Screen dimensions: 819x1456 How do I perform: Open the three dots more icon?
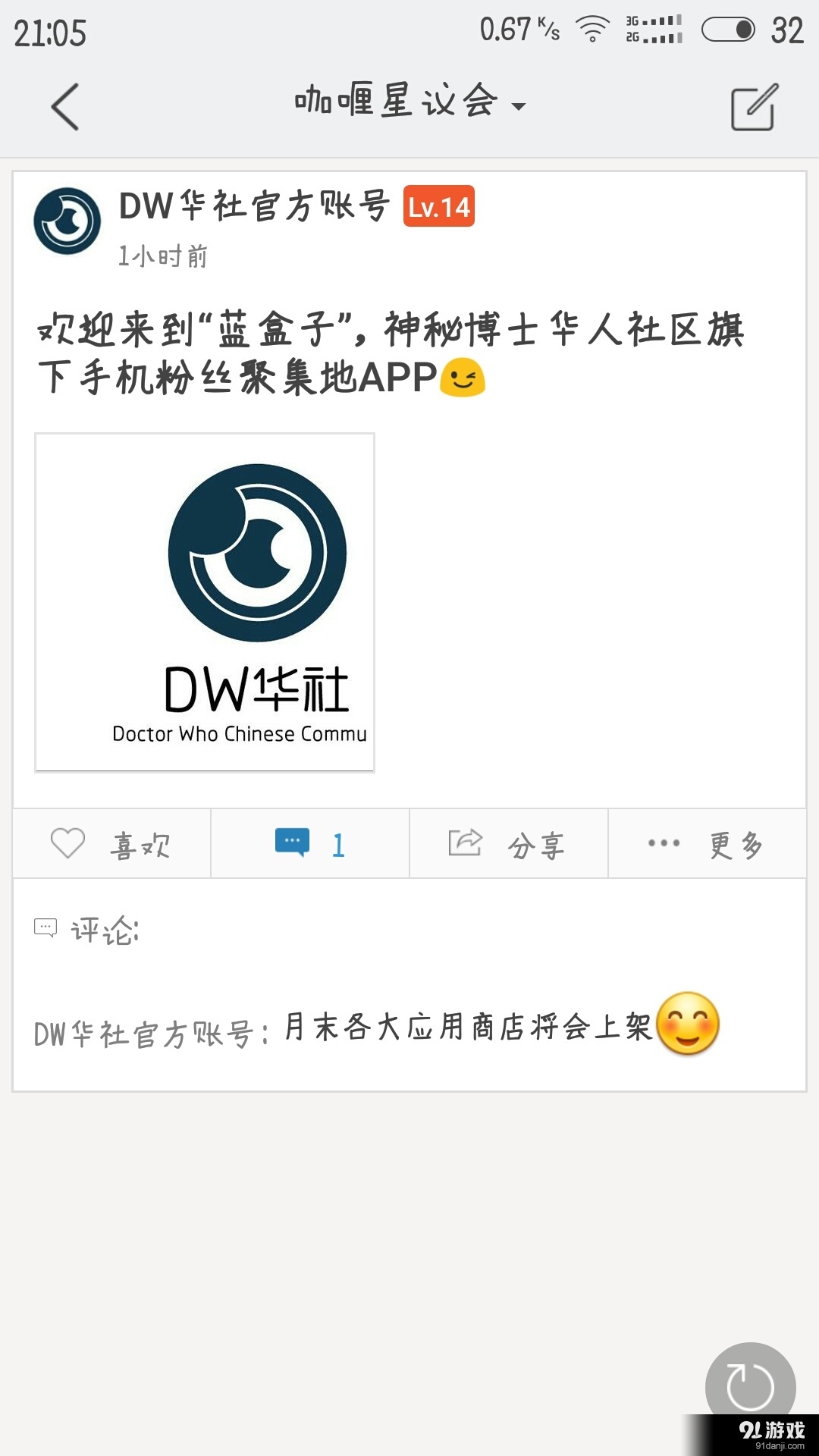664,843
